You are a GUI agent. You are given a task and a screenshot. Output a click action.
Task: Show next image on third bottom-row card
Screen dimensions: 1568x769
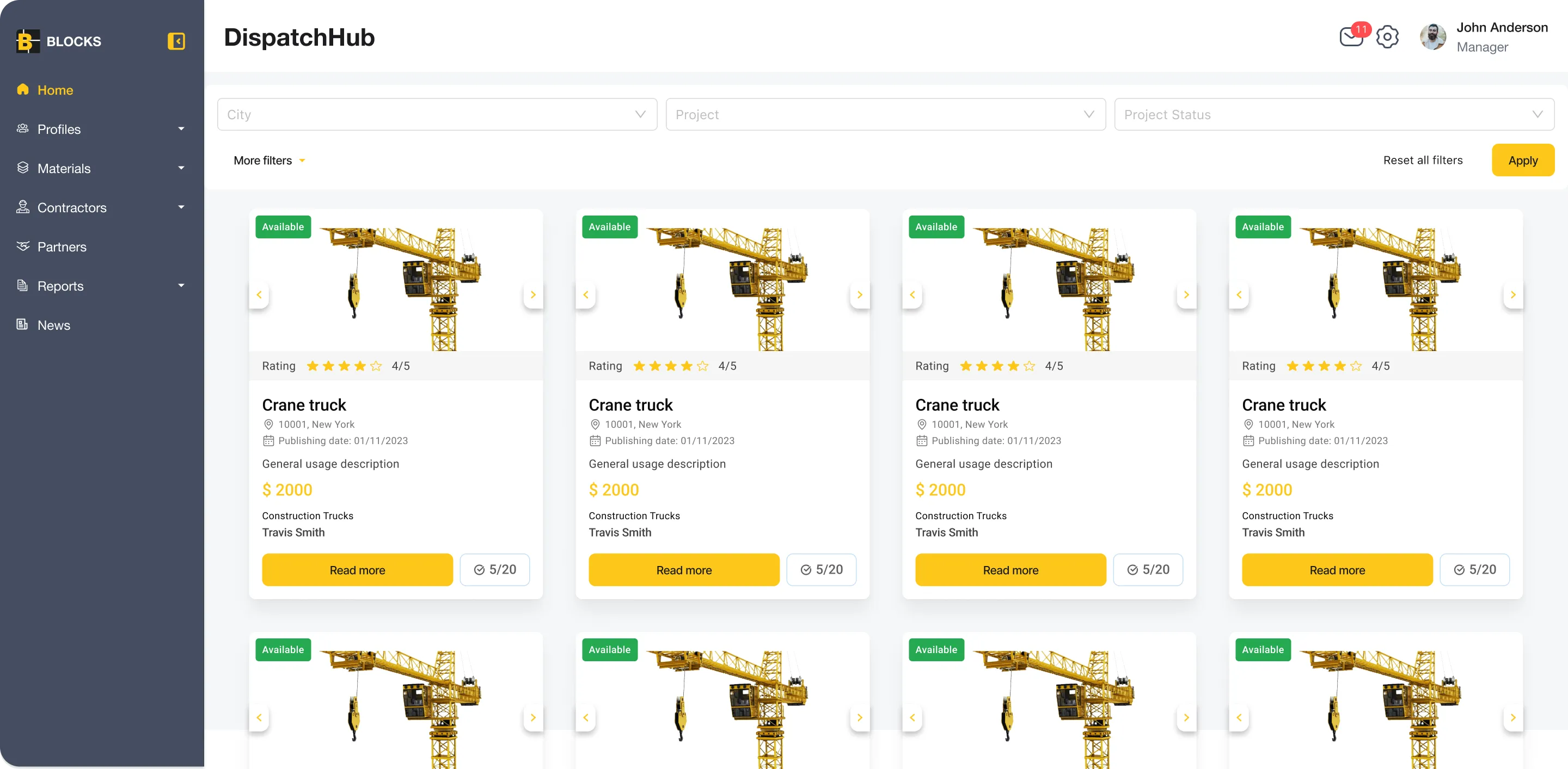pyautogui.click(x=1186, y=717)
